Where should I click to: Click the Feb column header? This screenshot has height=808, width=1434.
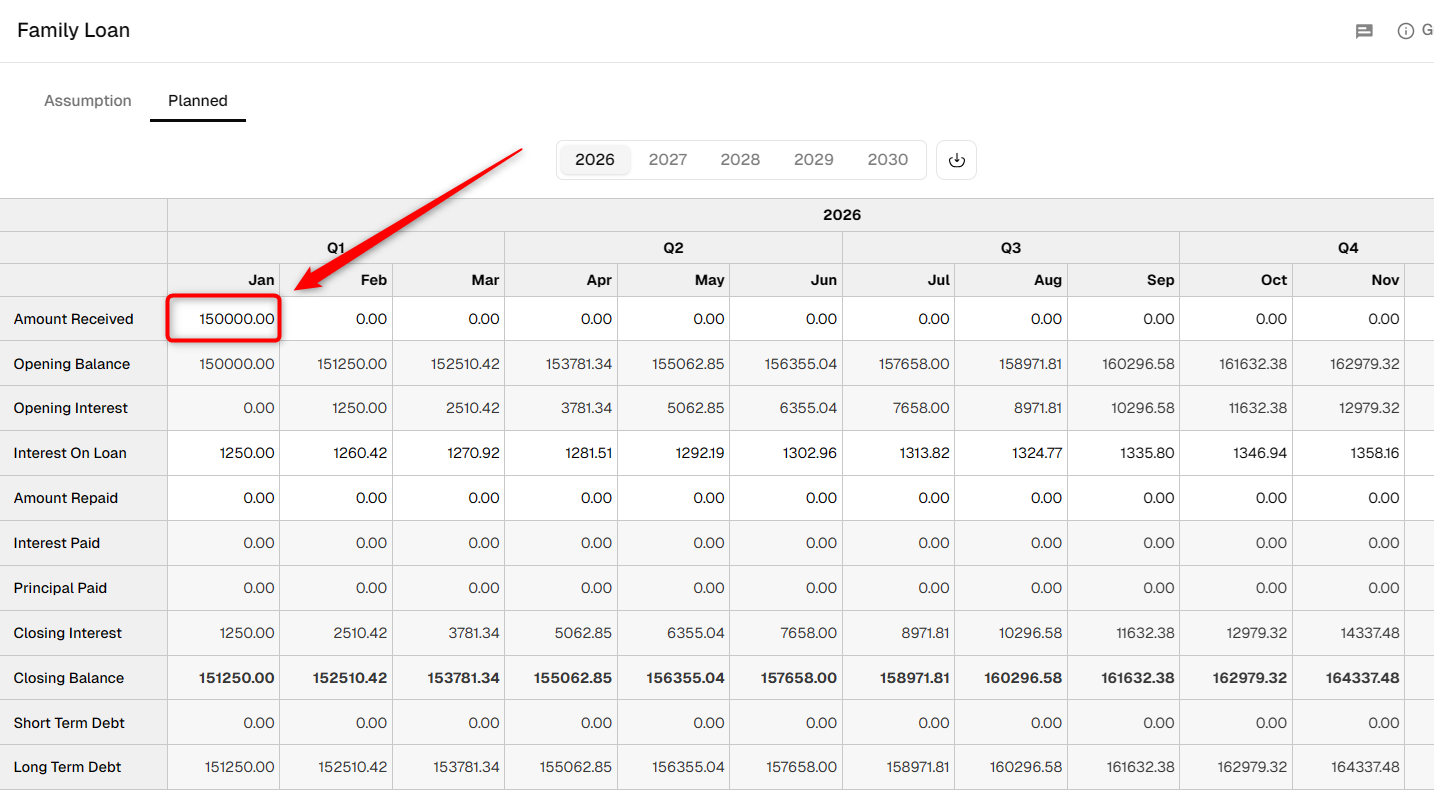[x=336, y=280]
